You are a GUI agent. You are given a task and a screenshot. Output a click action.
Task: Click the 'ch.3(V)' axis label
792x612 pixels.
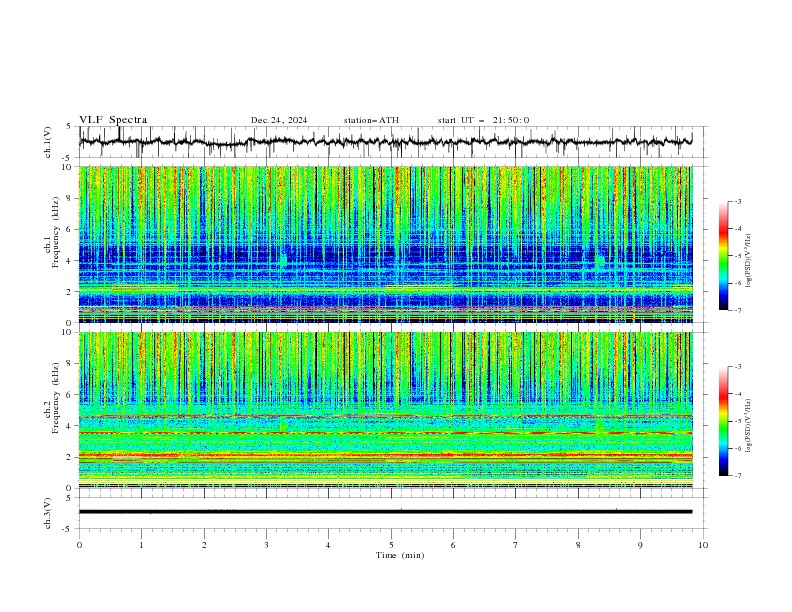pos(48,513)
